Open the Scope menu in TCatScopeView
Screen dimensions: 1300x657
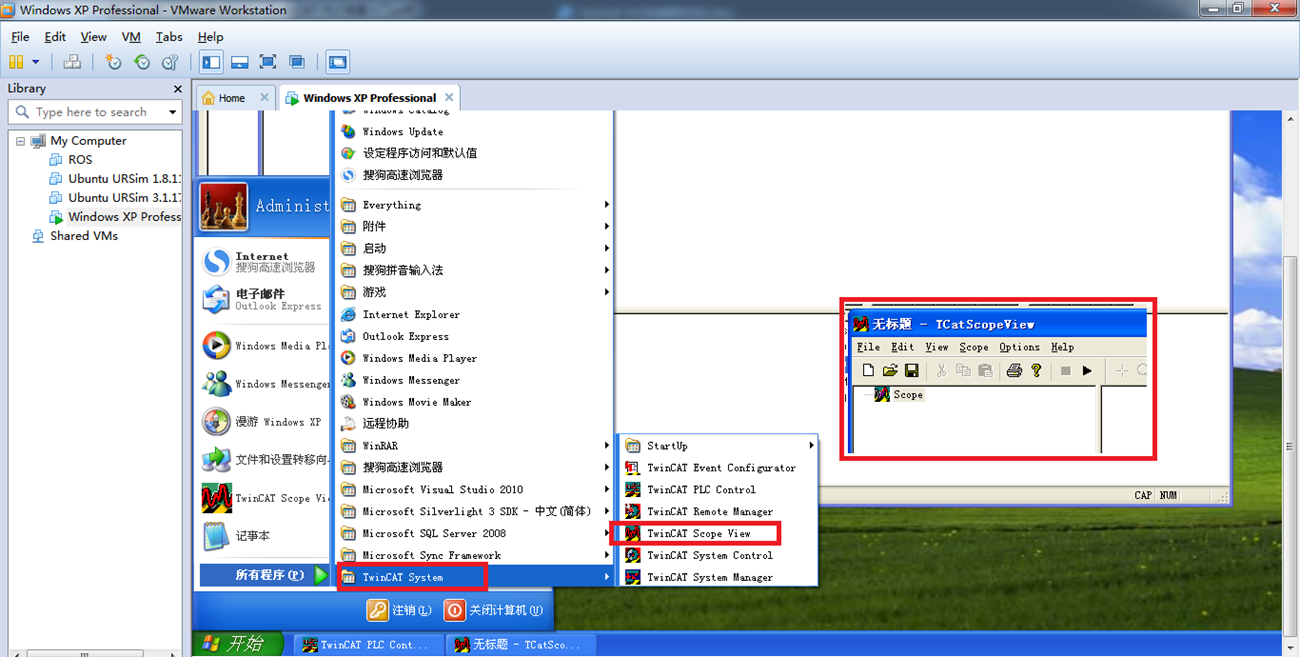coord(974,347)
